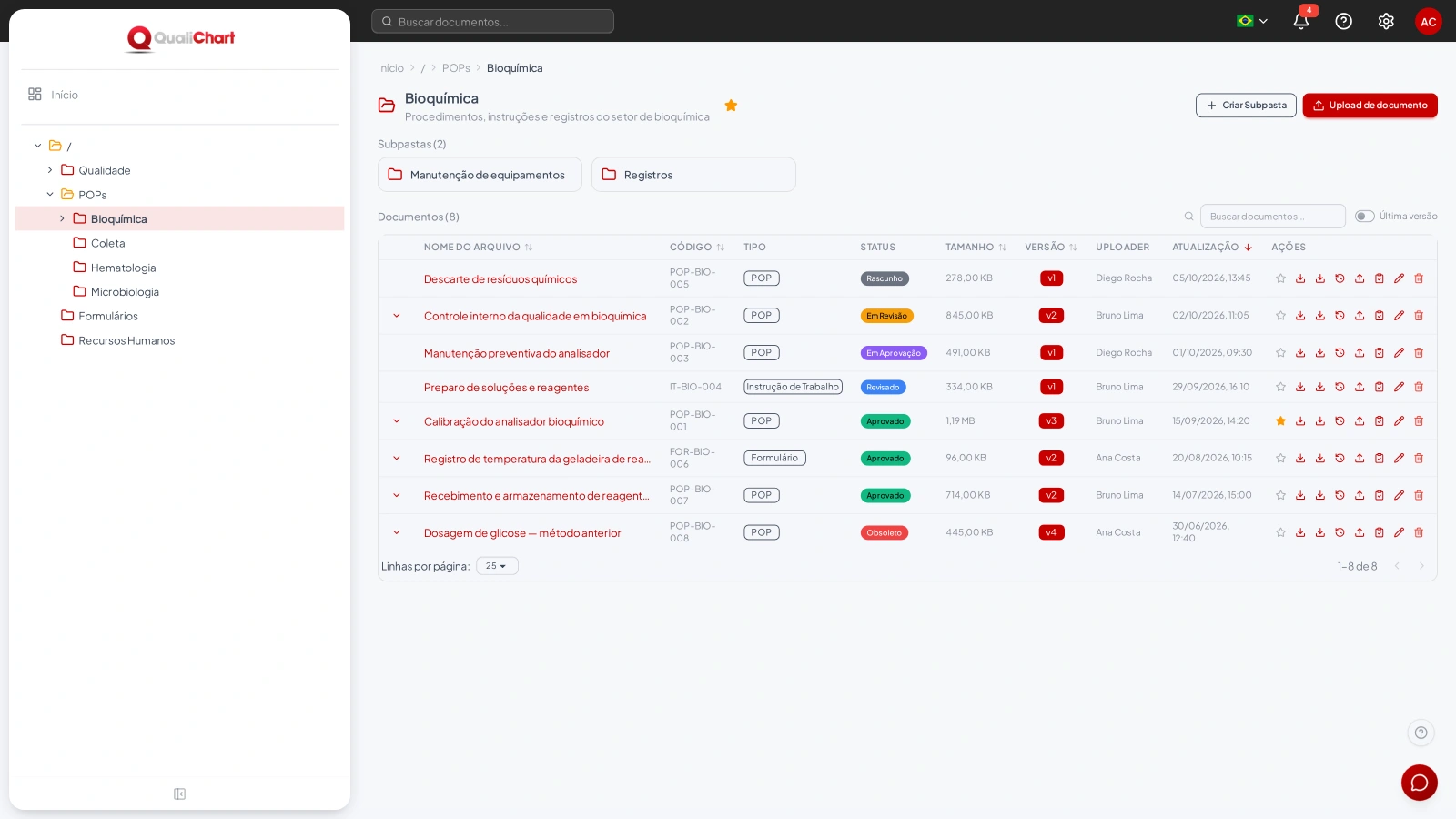This screenshot has width=1456, height=819.
Task: Delete Registro de temperatura da geladeira row
Action: click(x=1419, y=459)
